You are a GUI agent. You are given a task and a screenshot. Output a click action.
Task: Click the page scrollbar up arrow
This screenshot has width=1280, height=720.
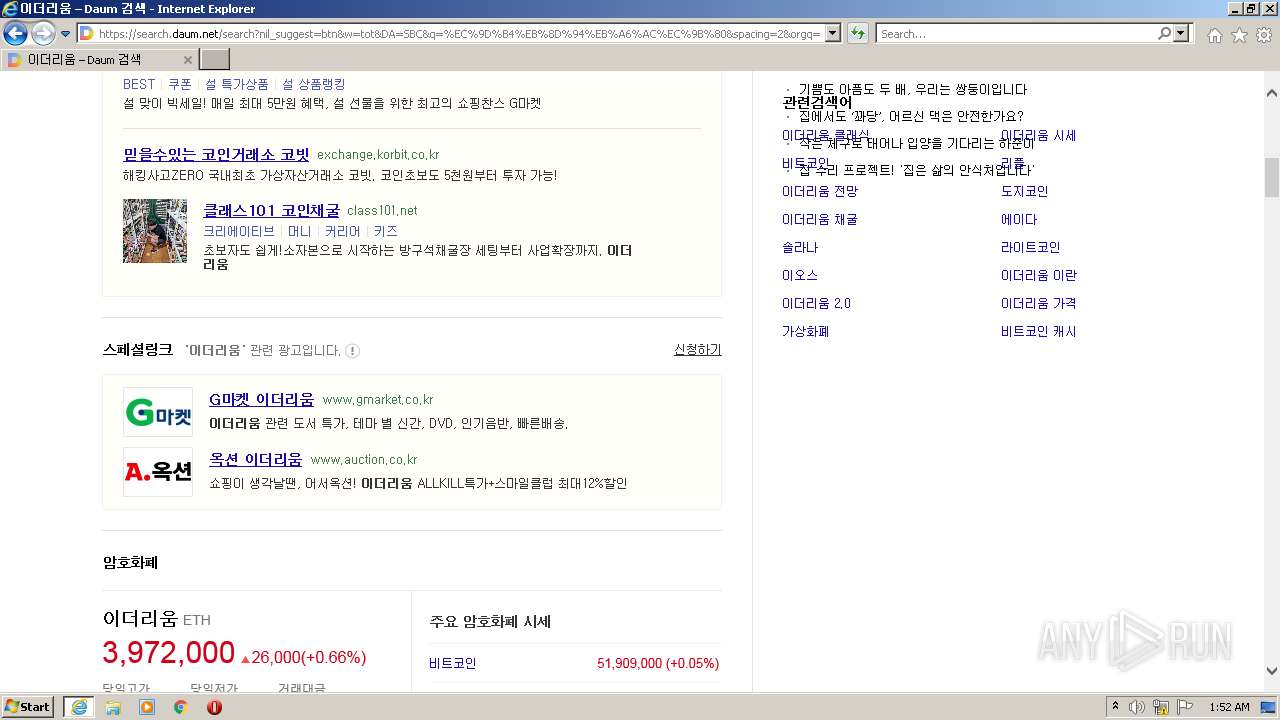click(x=1272, y=92)
